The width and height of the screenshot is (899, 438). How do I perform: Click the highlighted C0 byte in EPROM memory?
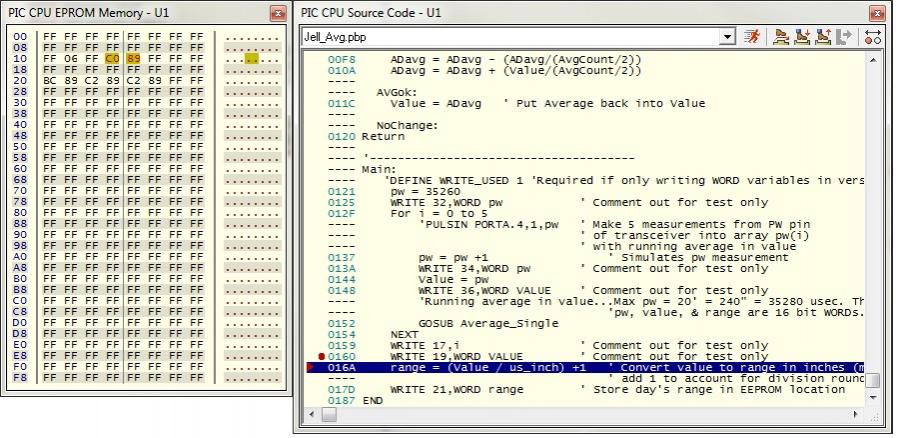pos(111,58)
